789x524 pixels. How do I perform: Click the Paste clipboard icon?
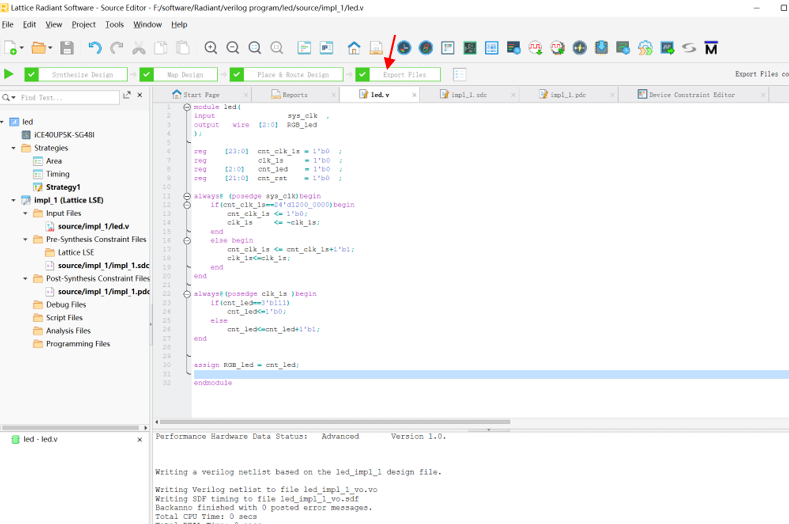[x=183, y=48]
